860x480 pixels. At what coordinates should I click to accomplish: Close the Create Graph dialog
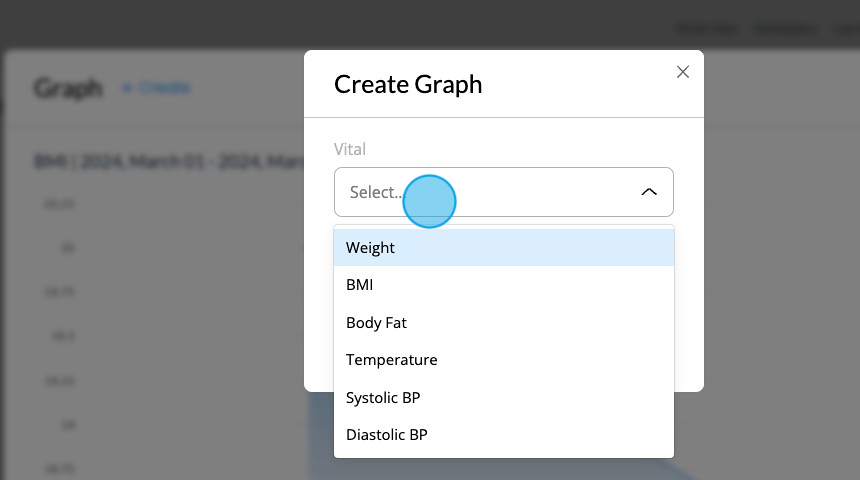coord(682,72)
